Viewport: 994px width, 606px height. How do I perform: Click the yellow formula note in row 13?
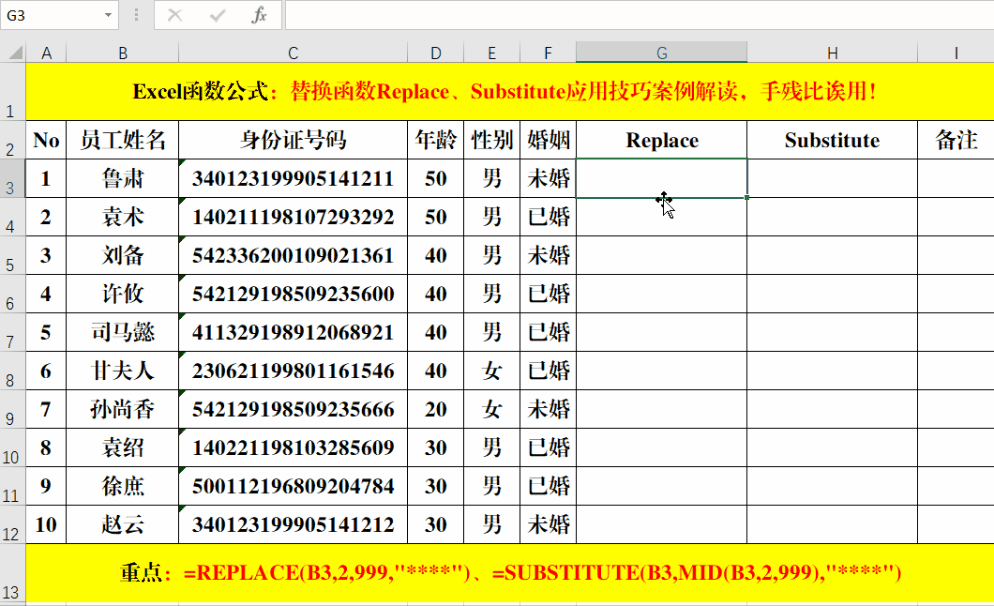510,573
